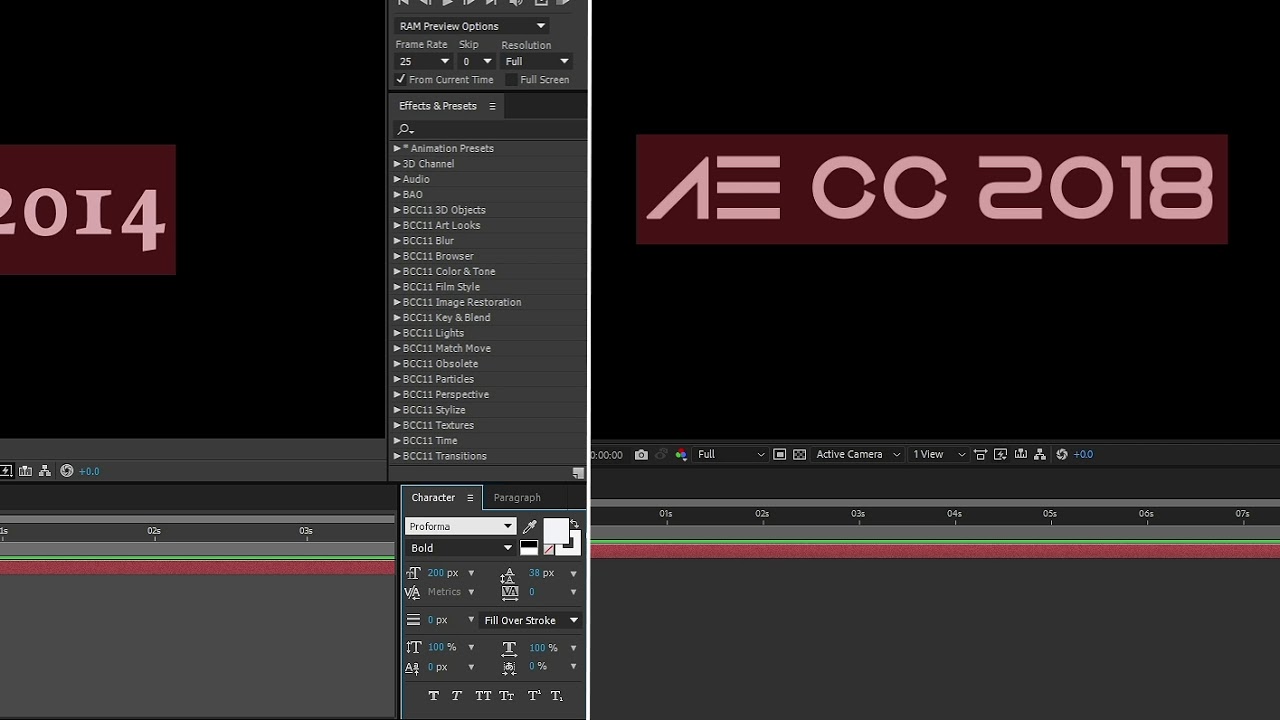This screenshot has height=720, width=1280.
Task: Open the Character panel menu
Action: (470, 498)
